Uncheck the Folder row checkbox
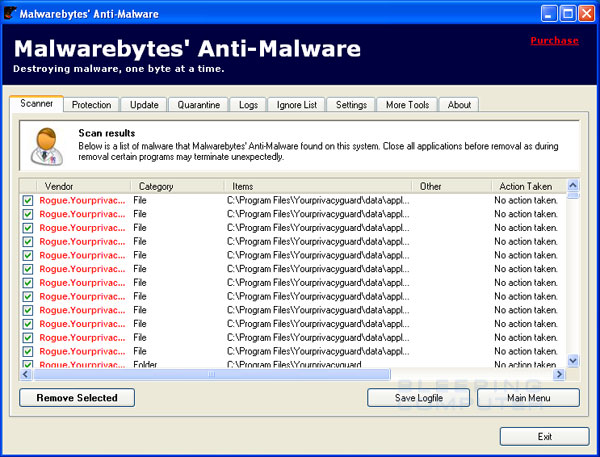Image resolution: width=600 pixels, height=457 pixels. coord(28,364)
